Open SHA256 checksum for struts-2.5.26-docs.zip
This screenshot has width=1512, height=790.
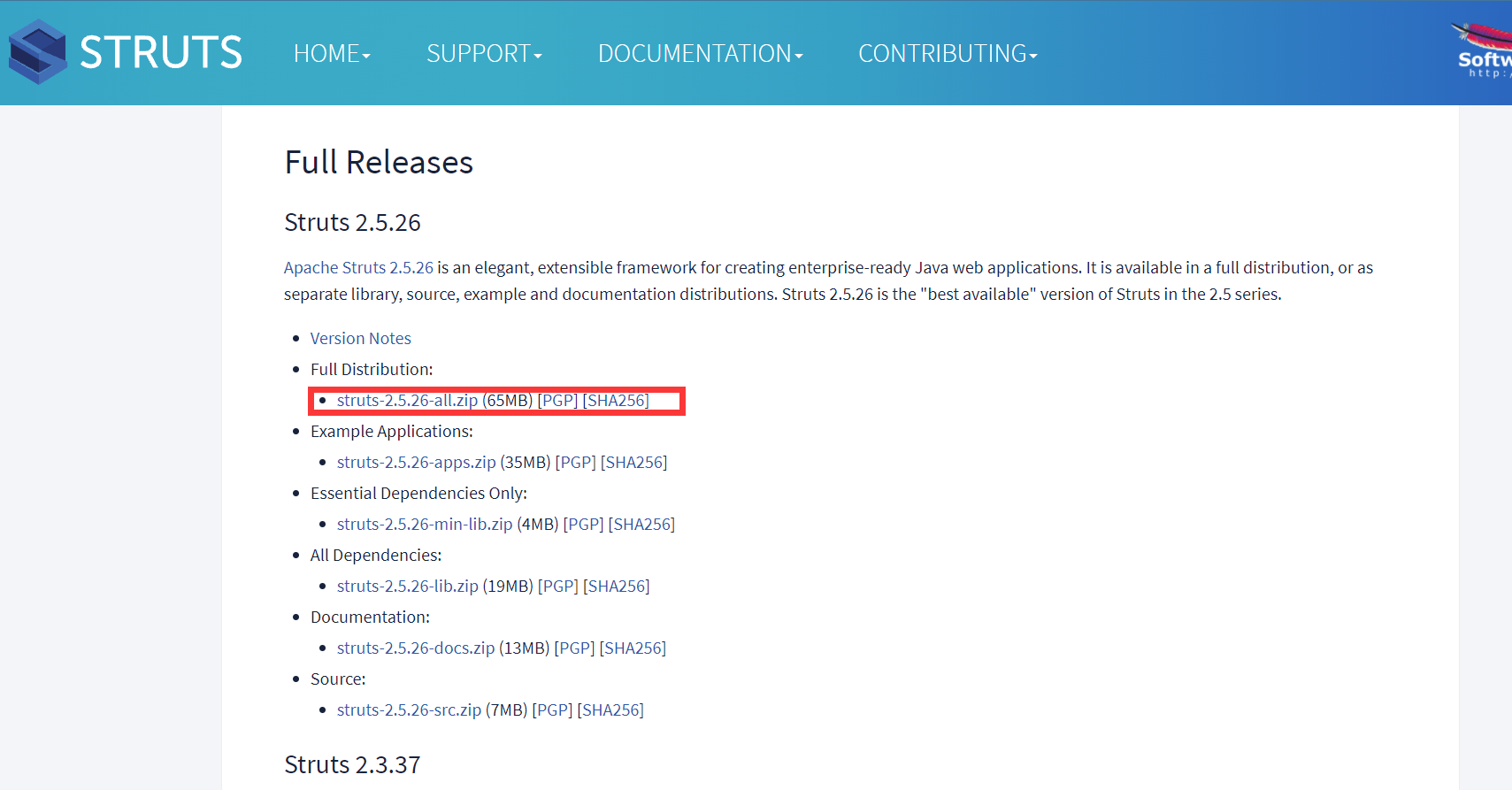coord(633,648)
